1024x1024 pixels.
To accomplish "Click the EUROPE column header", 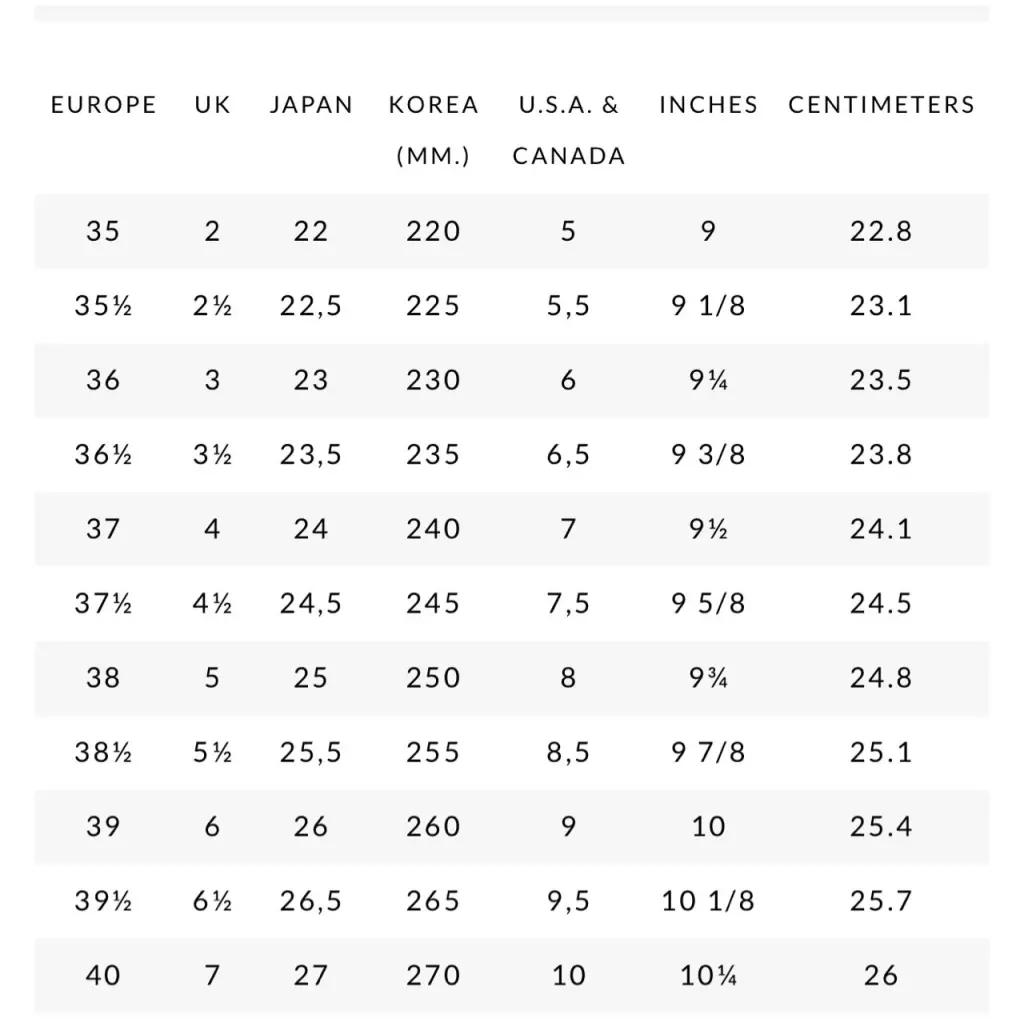I will [x=103, y=105].
